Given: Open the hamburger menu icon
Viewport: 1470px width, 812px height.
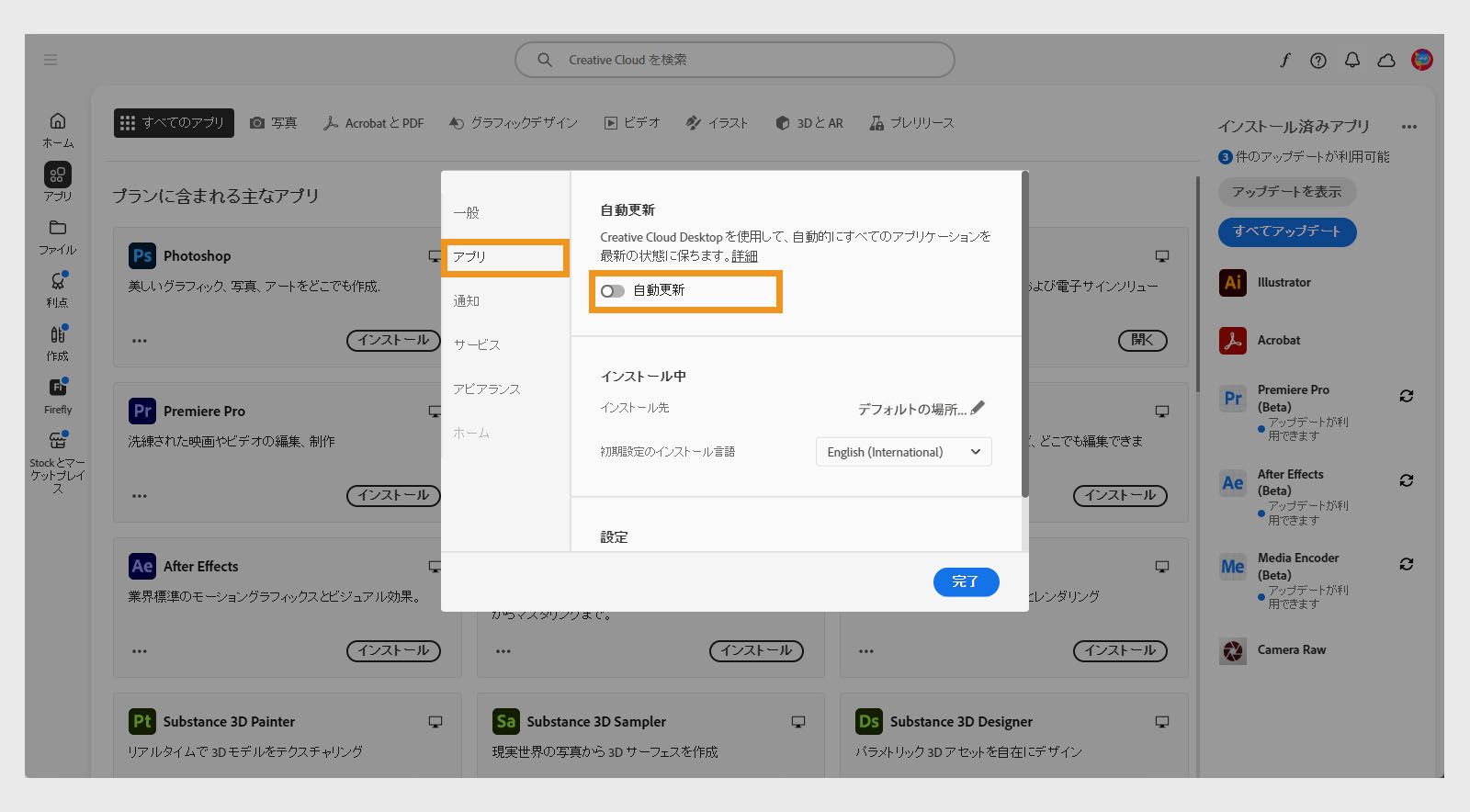Looking at the screenshot, I should pyautogui.click(x=51, y=60).
